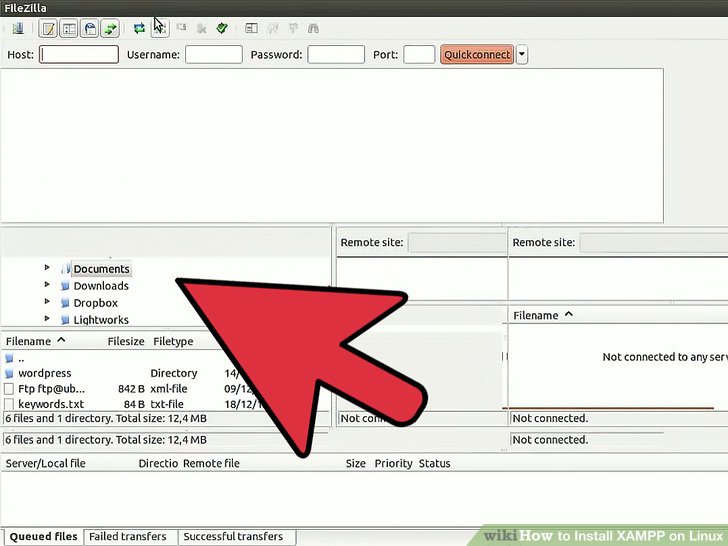Toggle the transfer queue display

[110, 29]
